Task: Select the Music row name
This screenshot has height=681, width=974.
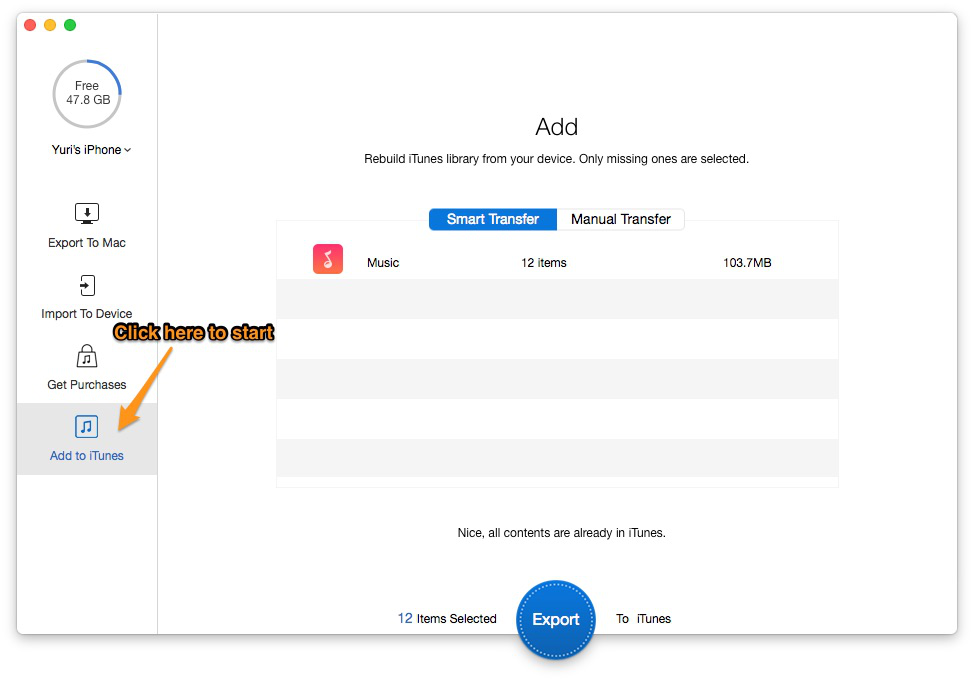Action: (383, 263)
